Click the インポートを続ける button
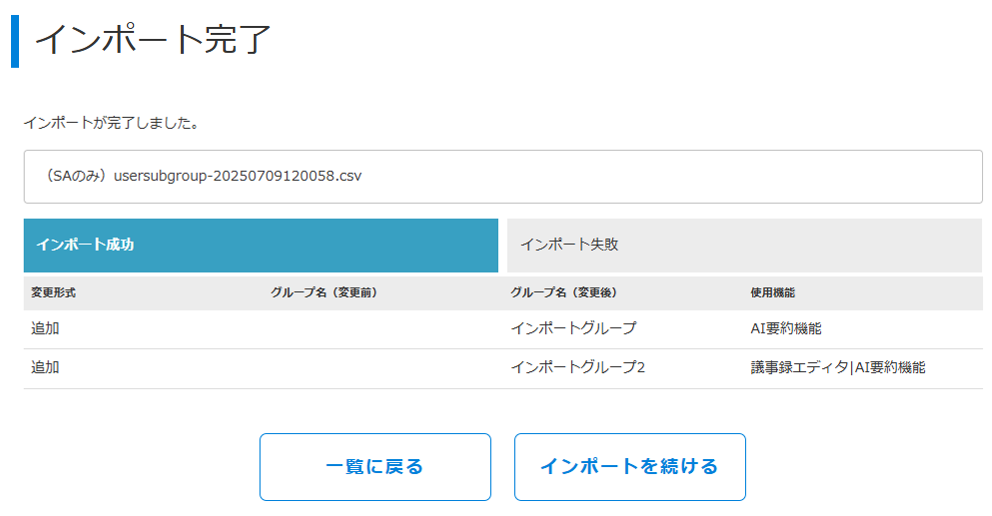 click(629, 467)
